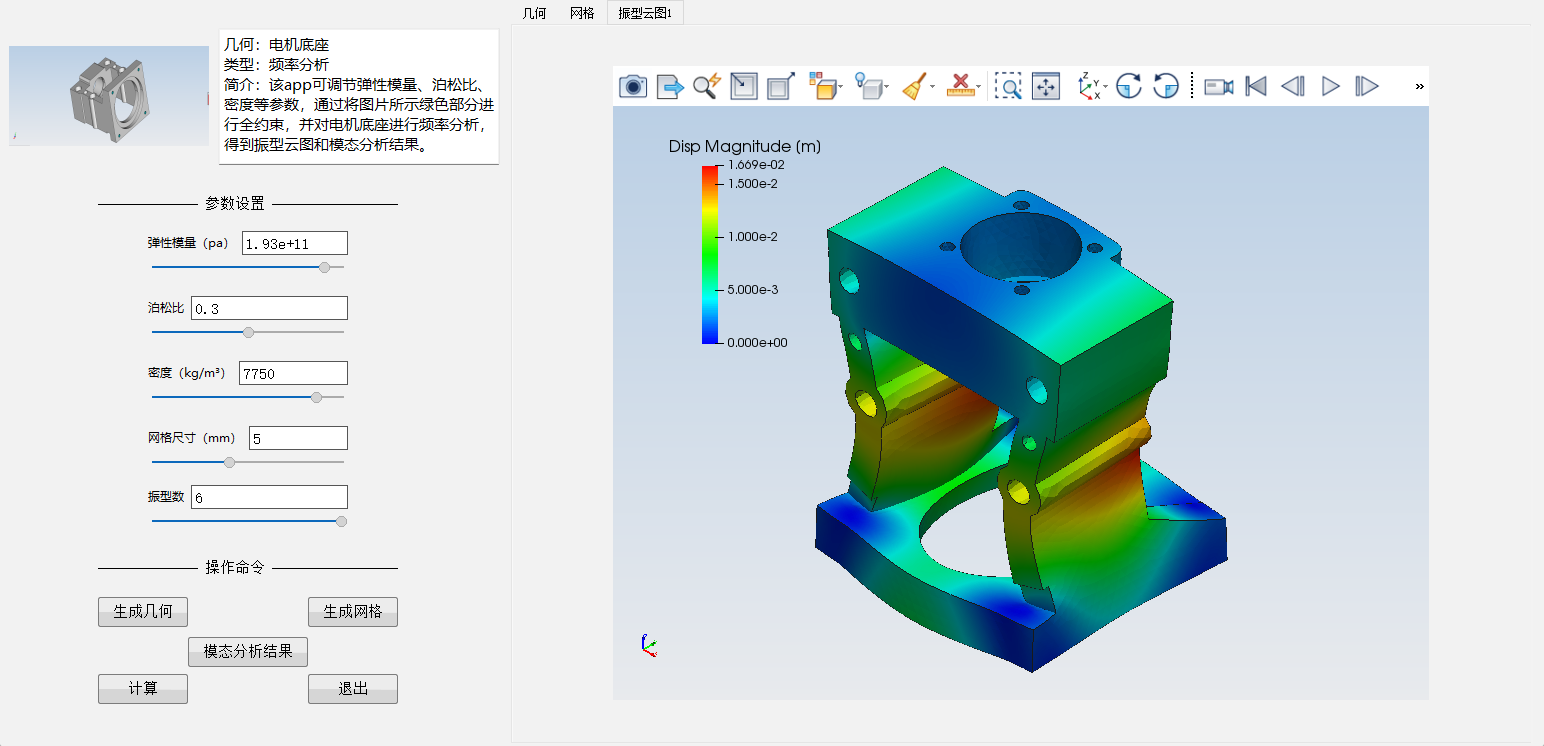This screenshot has width=1544, height=746.
Task: Click the 'Disp Magnitude (m)' legend title
Action: 745,147
